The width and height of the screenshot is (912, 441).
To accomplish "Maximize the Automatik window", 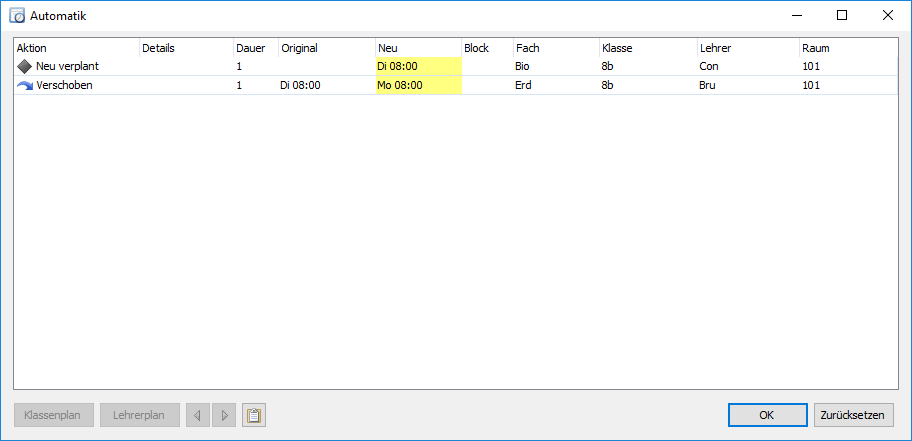I will [842, 16].
